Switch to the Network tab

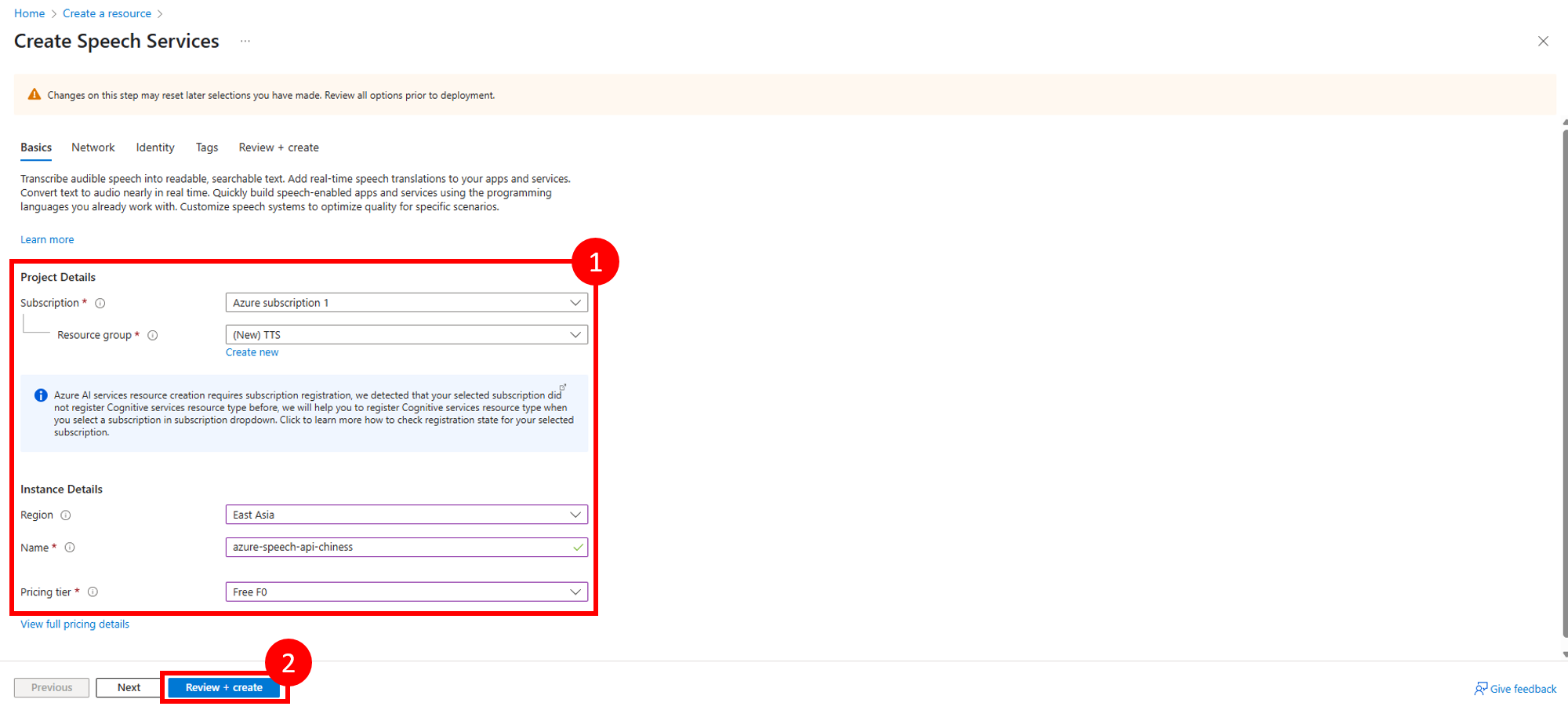point(93,147)
